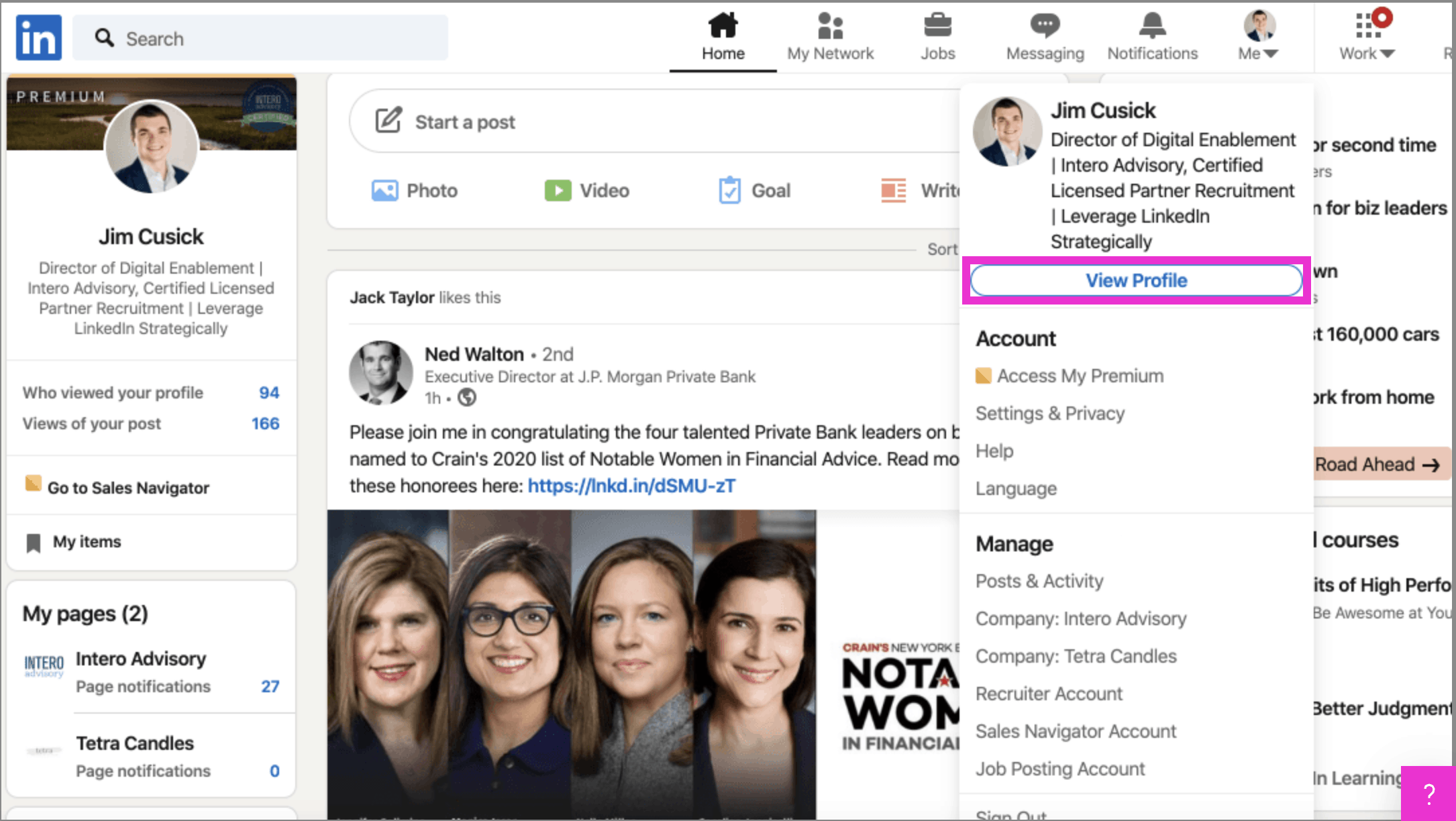Open Messaging
The height and width of the screenshot is (821, 1456).
point(1045,37)
